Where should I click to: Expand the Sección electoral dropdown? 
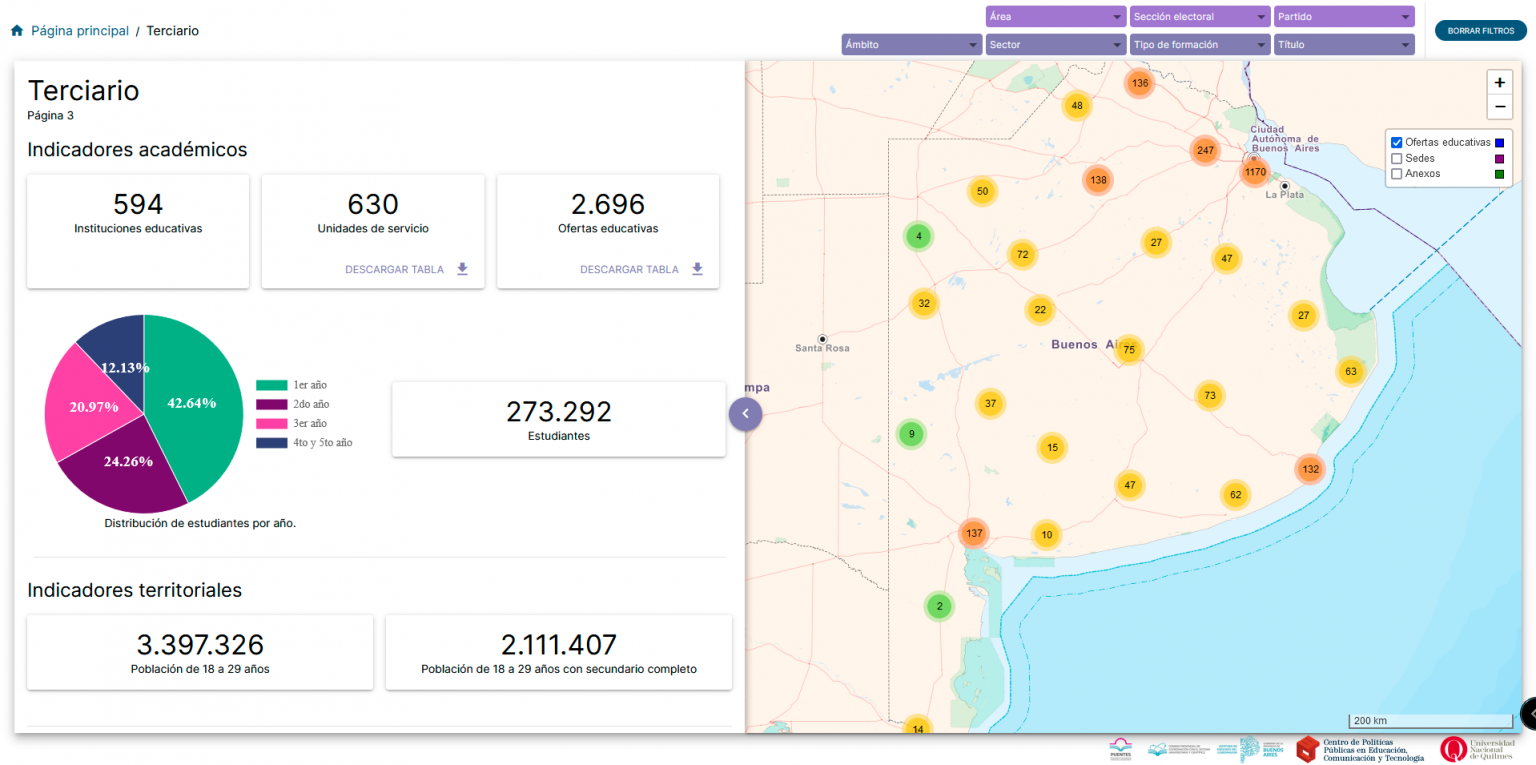1199,17
